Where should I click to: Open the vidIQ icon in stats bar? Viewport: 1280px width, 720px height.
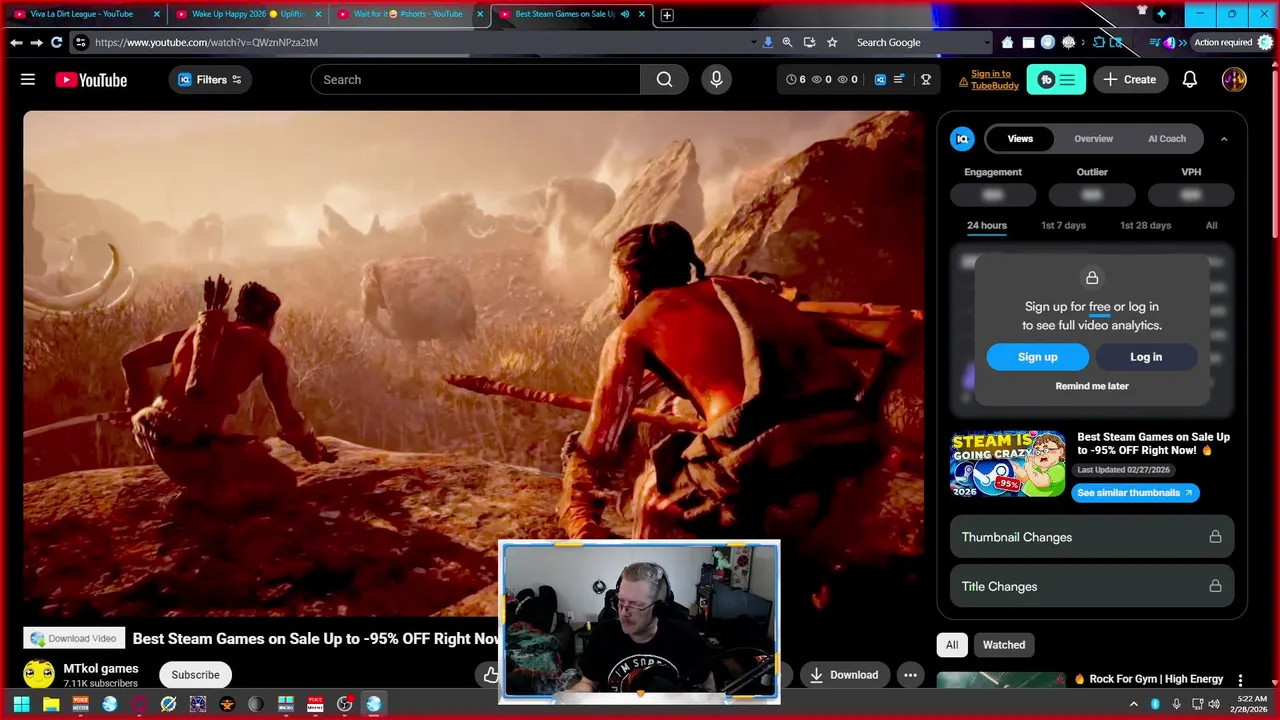pyautogui.click(x=880, y=80)
